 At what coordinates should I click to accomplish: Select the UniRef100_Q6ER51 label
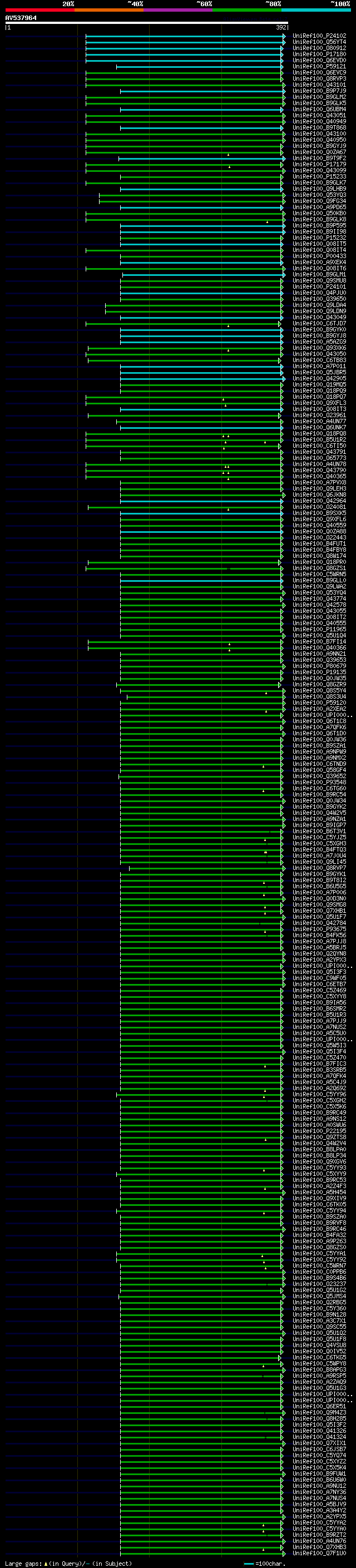(319, 1406)
